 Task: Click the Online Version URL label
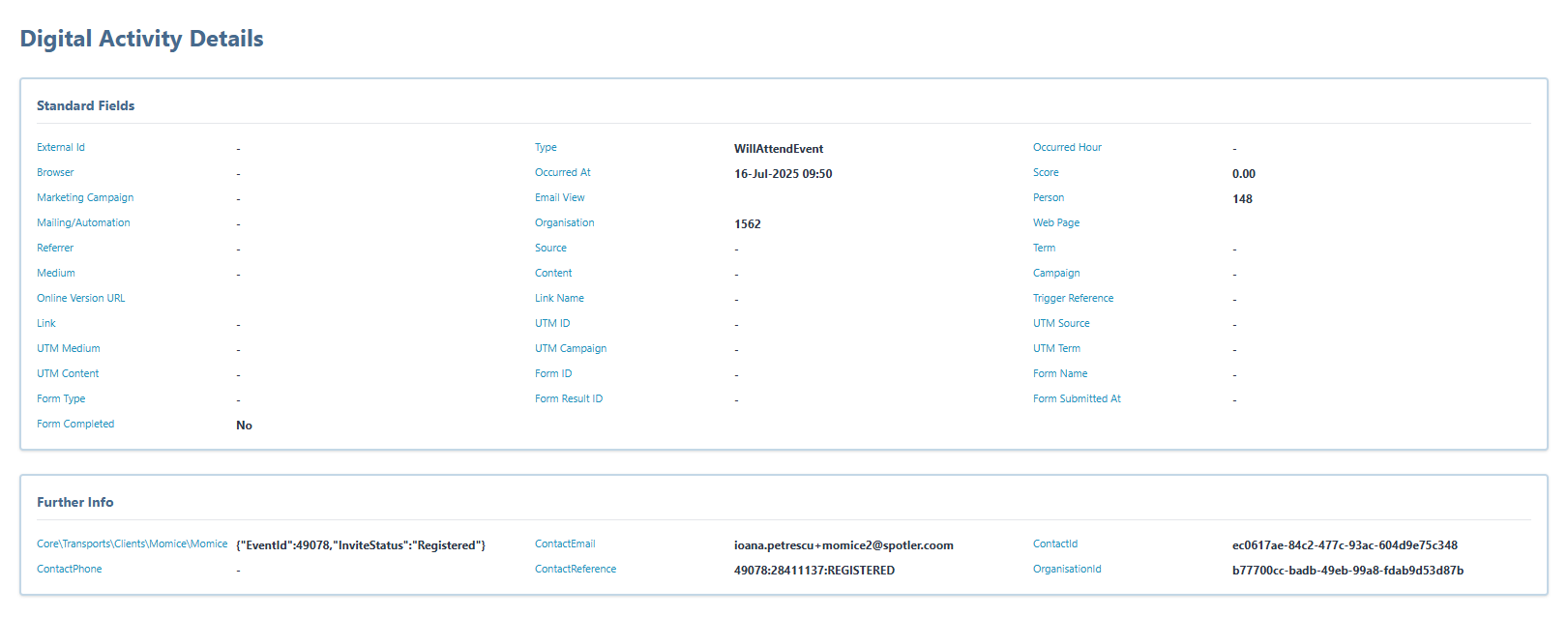click(x=81, y=298)
